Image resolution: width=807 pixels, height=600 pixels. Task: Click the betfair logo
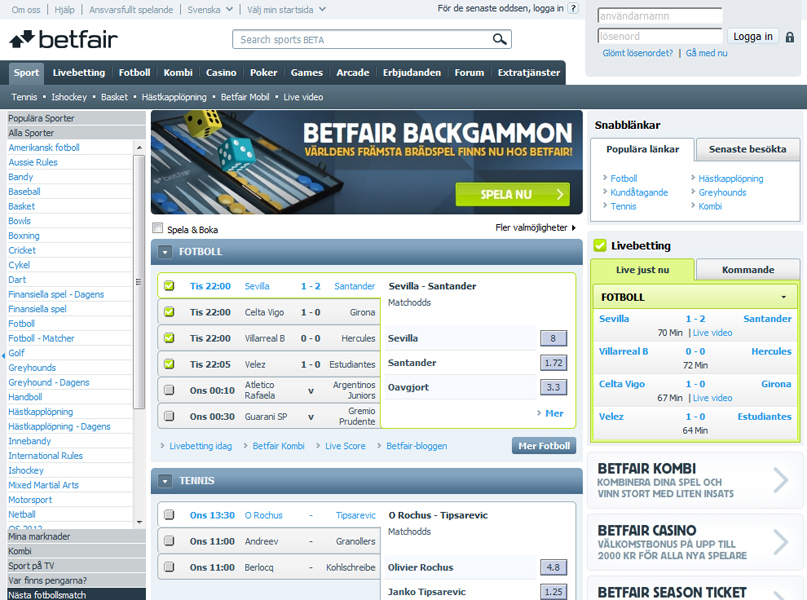coord(63,39)
